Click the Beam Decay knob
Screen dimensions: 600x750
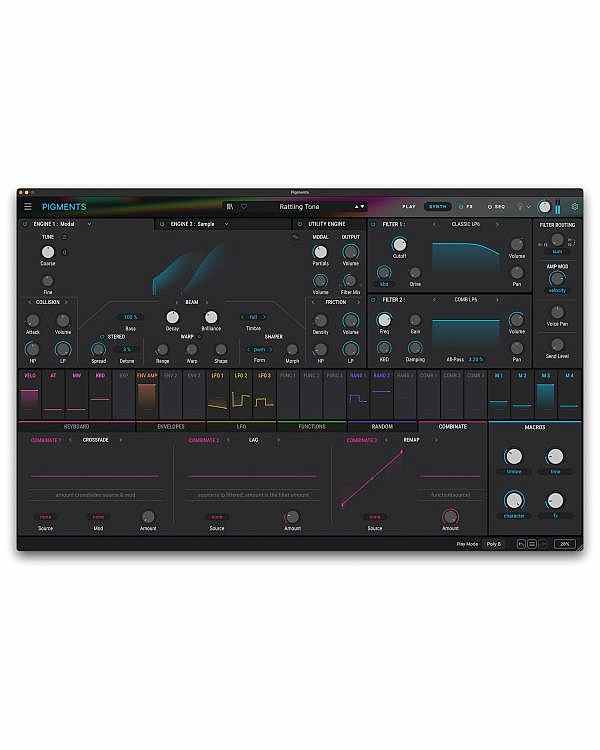tap(172, 317)
